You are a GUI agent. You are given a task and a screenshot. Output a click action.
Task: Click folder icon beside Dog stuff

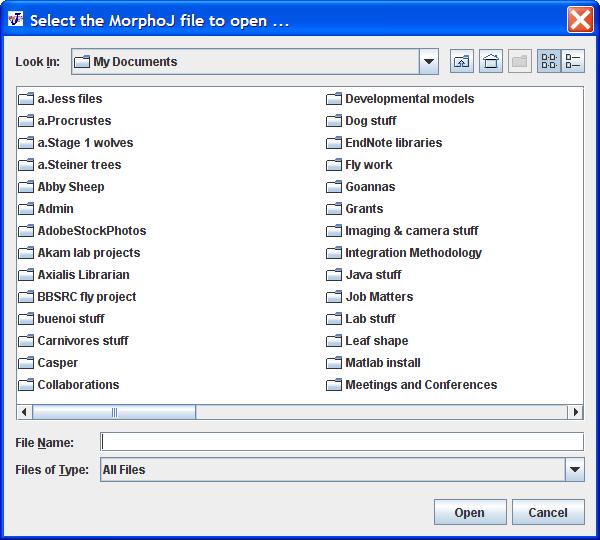tap(334, 121)
